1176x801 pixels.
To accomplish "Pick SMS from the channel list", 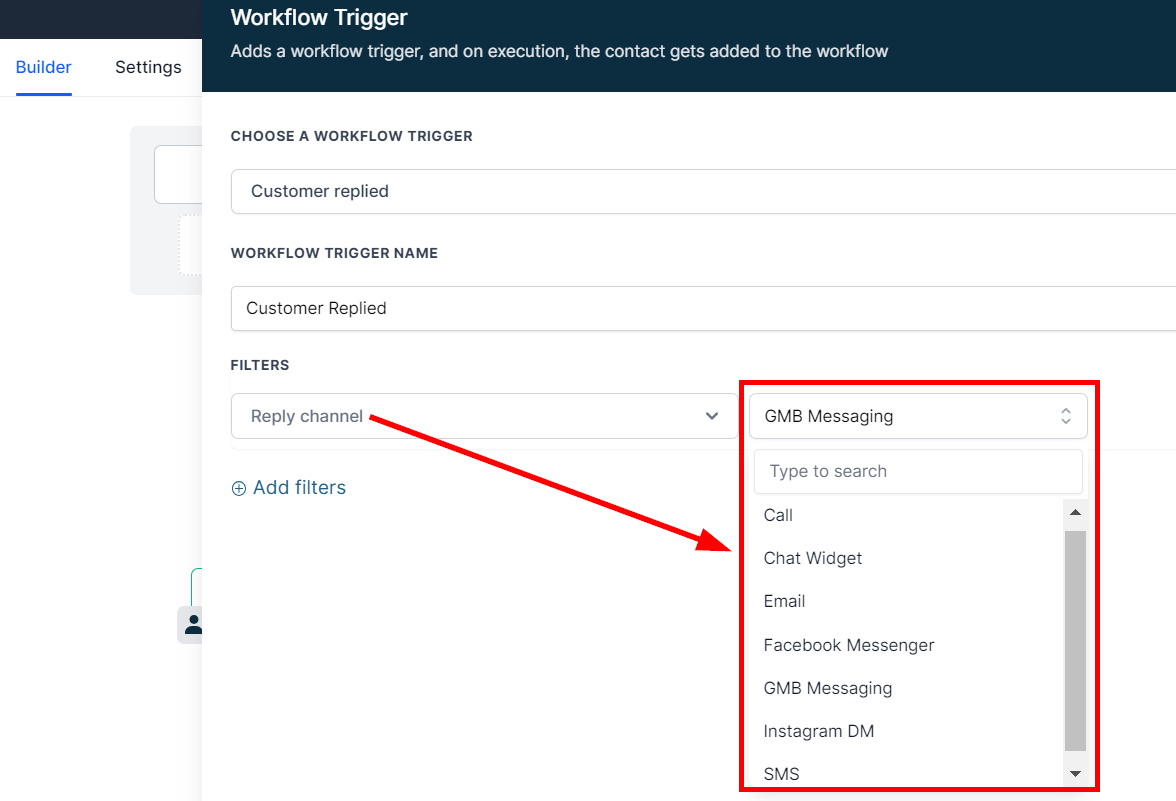I will point(781,774).
